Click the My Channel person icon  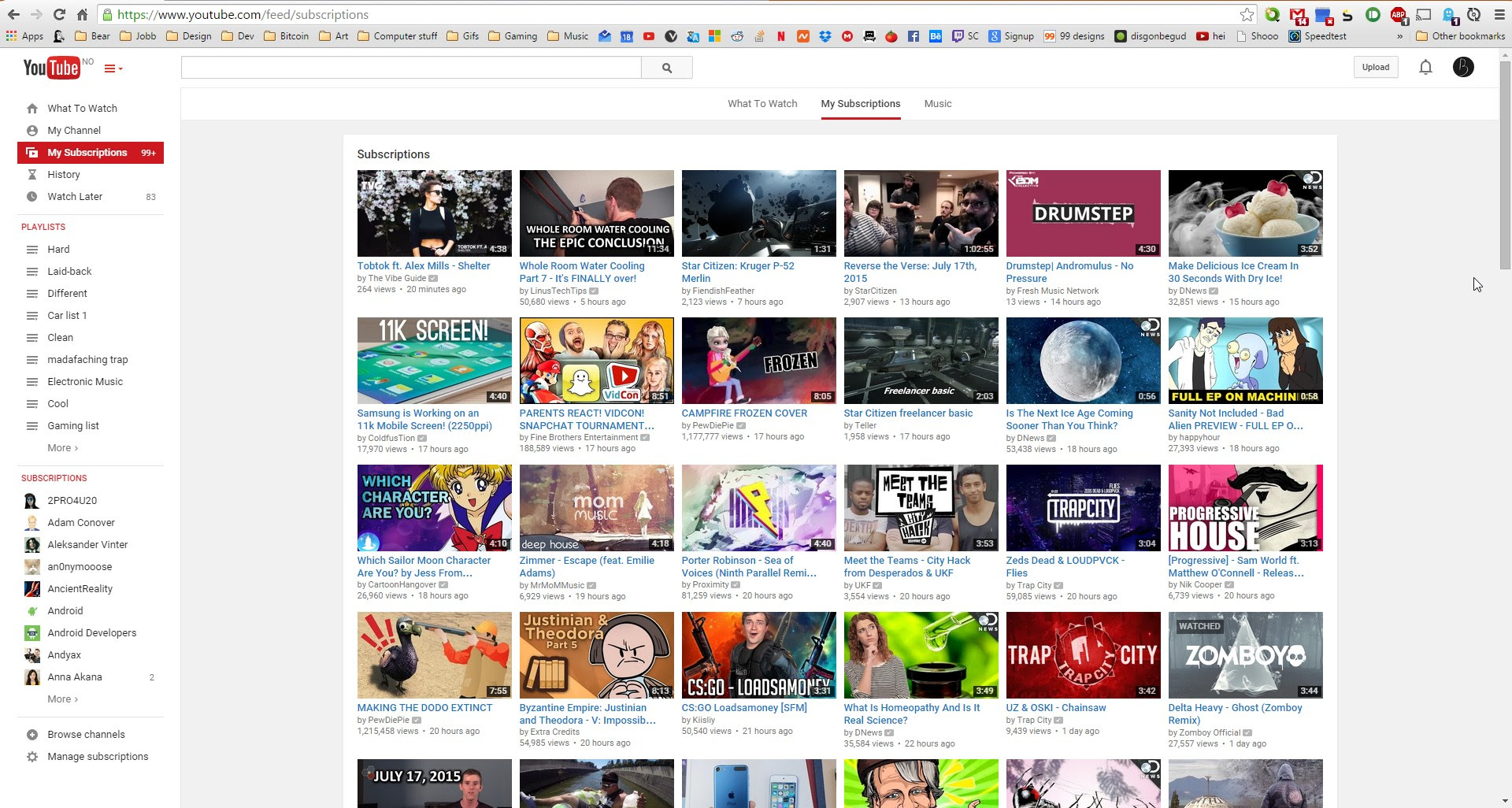click(32, 131)
